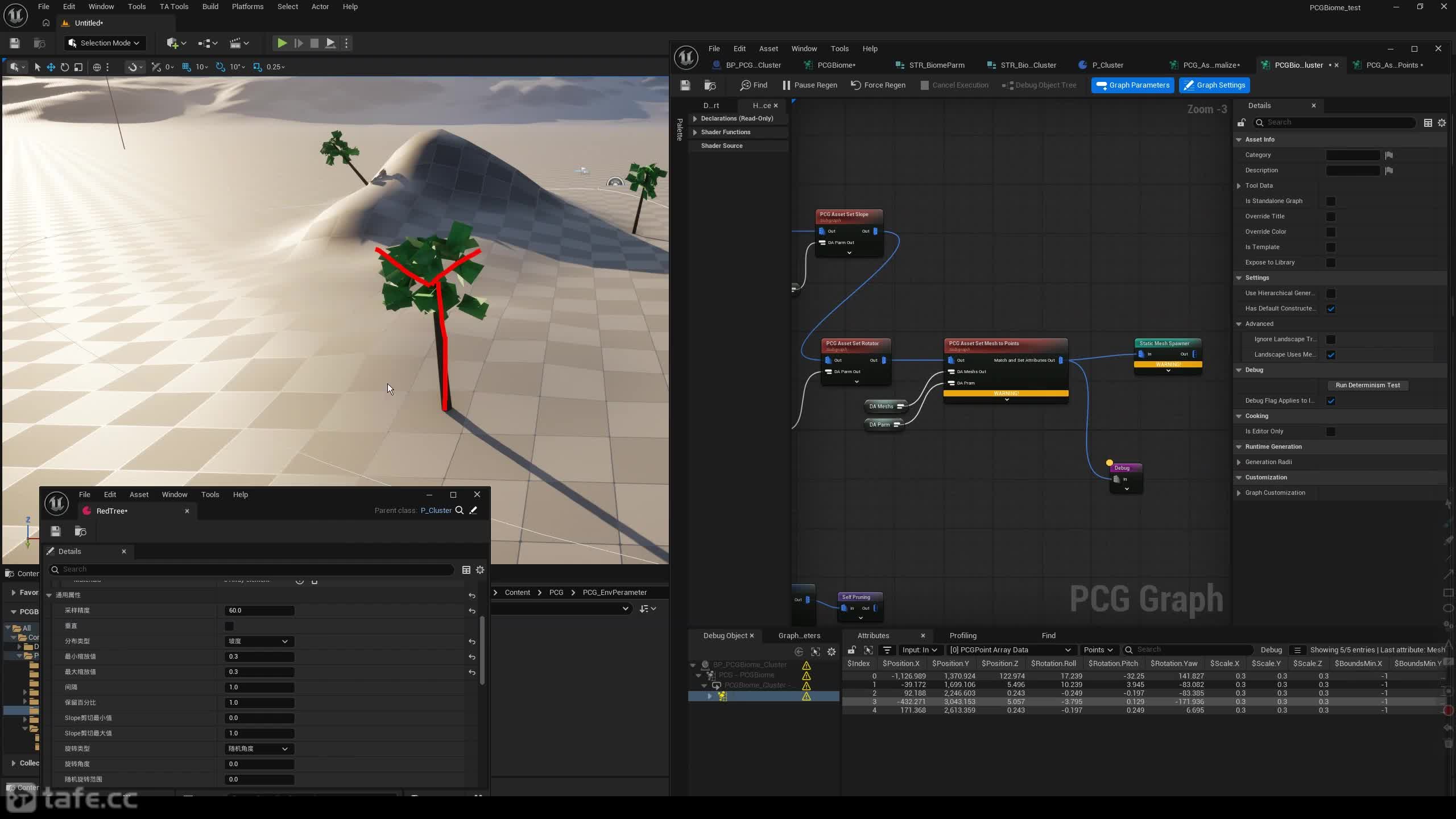Enable the Is Standalone Graph checkbox
The height and width of the screenshot is (819, 1456).
click(1331, 201)
